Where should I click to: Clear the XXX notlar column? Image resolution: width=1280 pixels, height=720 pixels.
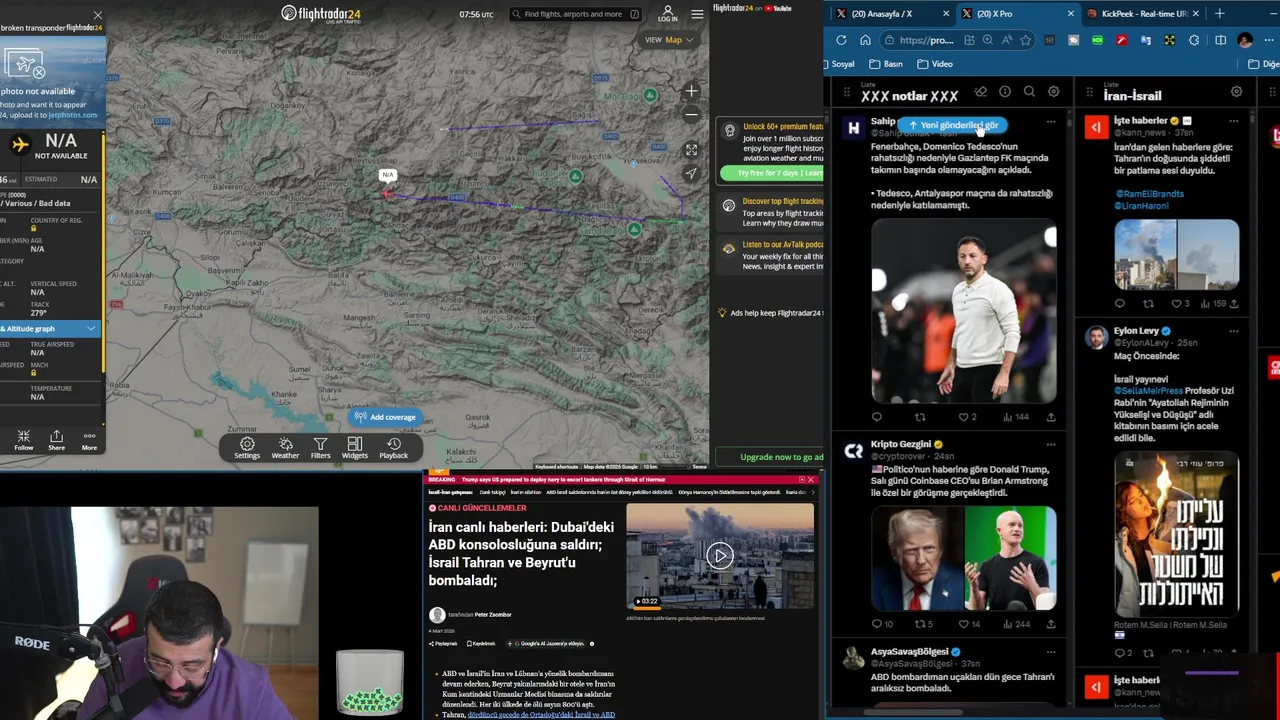(981, 92)
